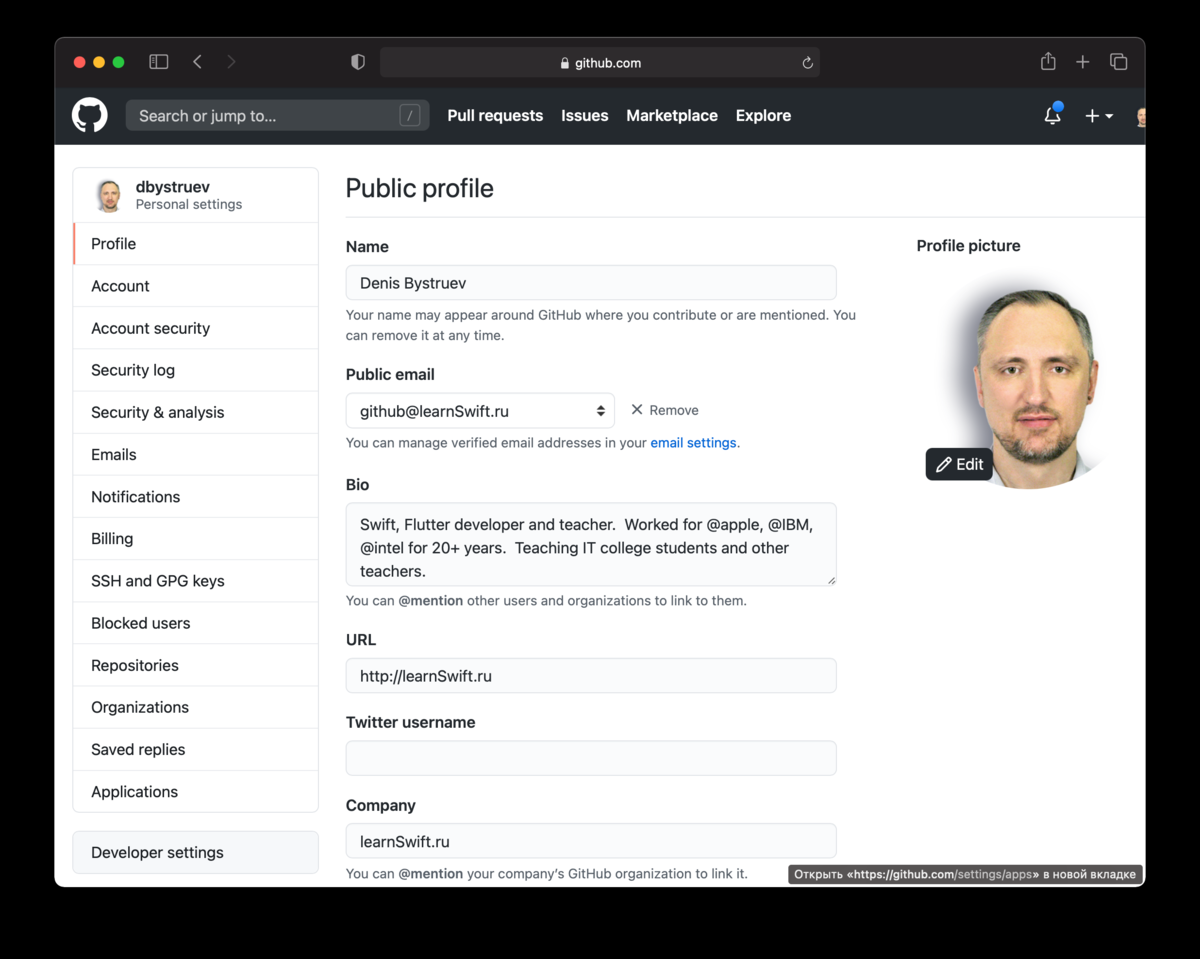
Task: Open Account security settings
Action: click(x=196, y=328)
